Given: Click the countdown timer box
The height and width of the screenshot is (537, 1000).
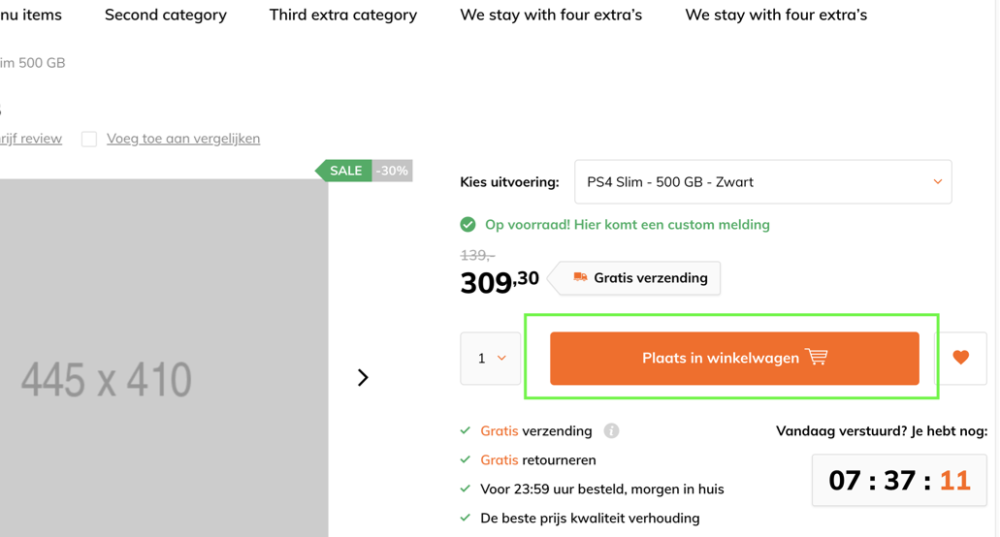Looking at the screenshot, I should click(x=899, y=480).
